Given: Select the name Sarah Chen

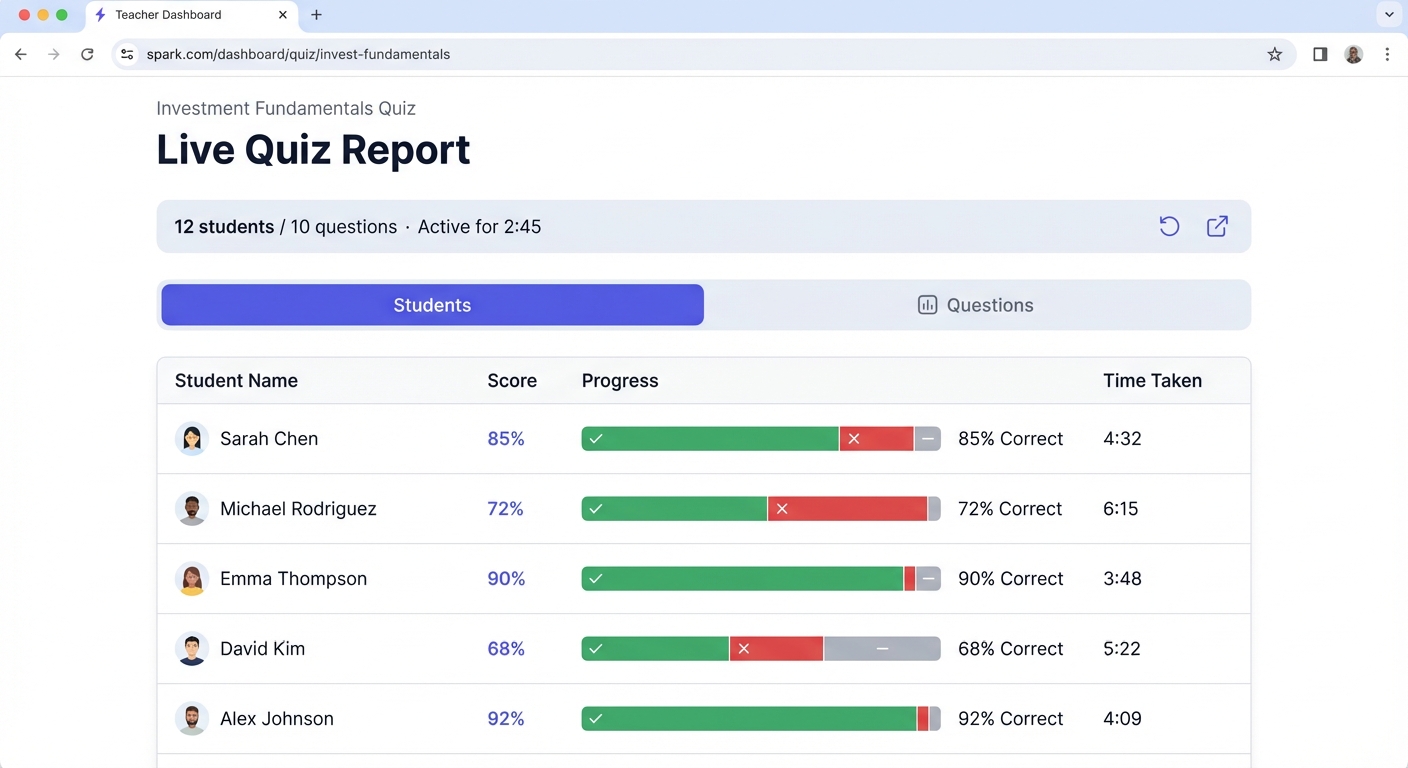Looking at the screenshot, I should (x=269, y=439).
